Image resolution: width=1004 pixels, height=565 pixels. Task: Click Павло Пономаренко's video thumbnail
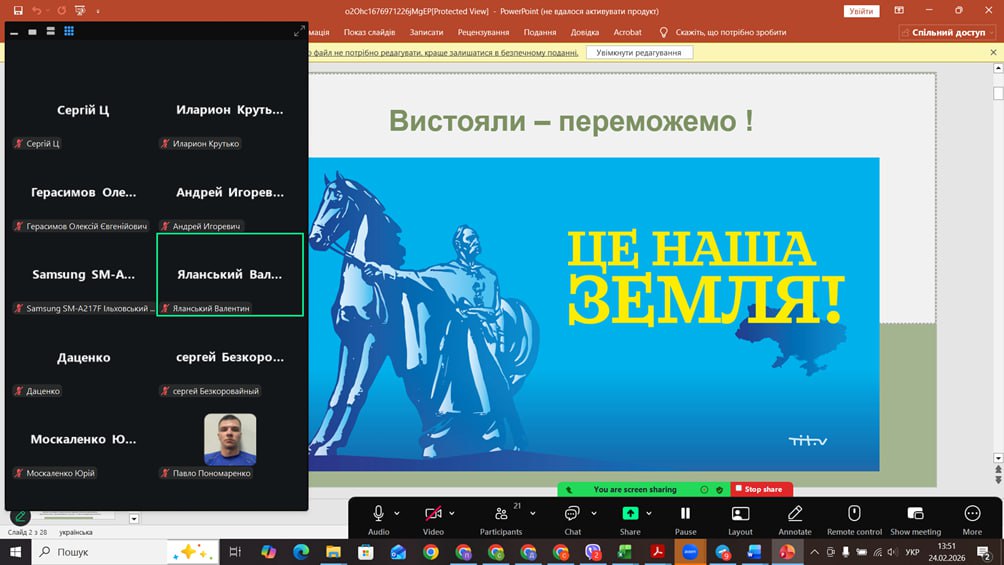tap(230, 439)
